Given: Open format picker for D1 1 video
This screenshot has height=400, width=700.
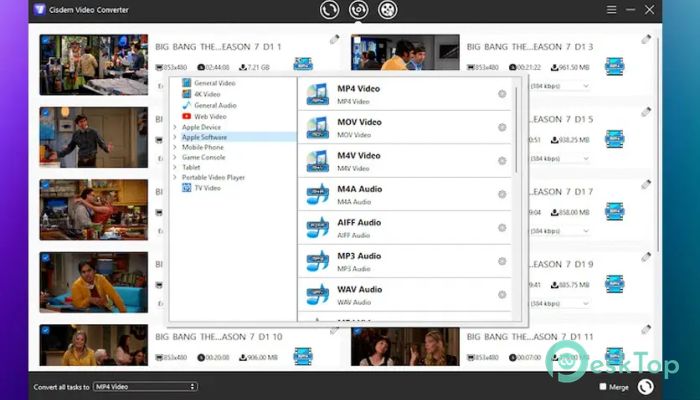Looking at the screenshot, I should (x=303, y=64).
